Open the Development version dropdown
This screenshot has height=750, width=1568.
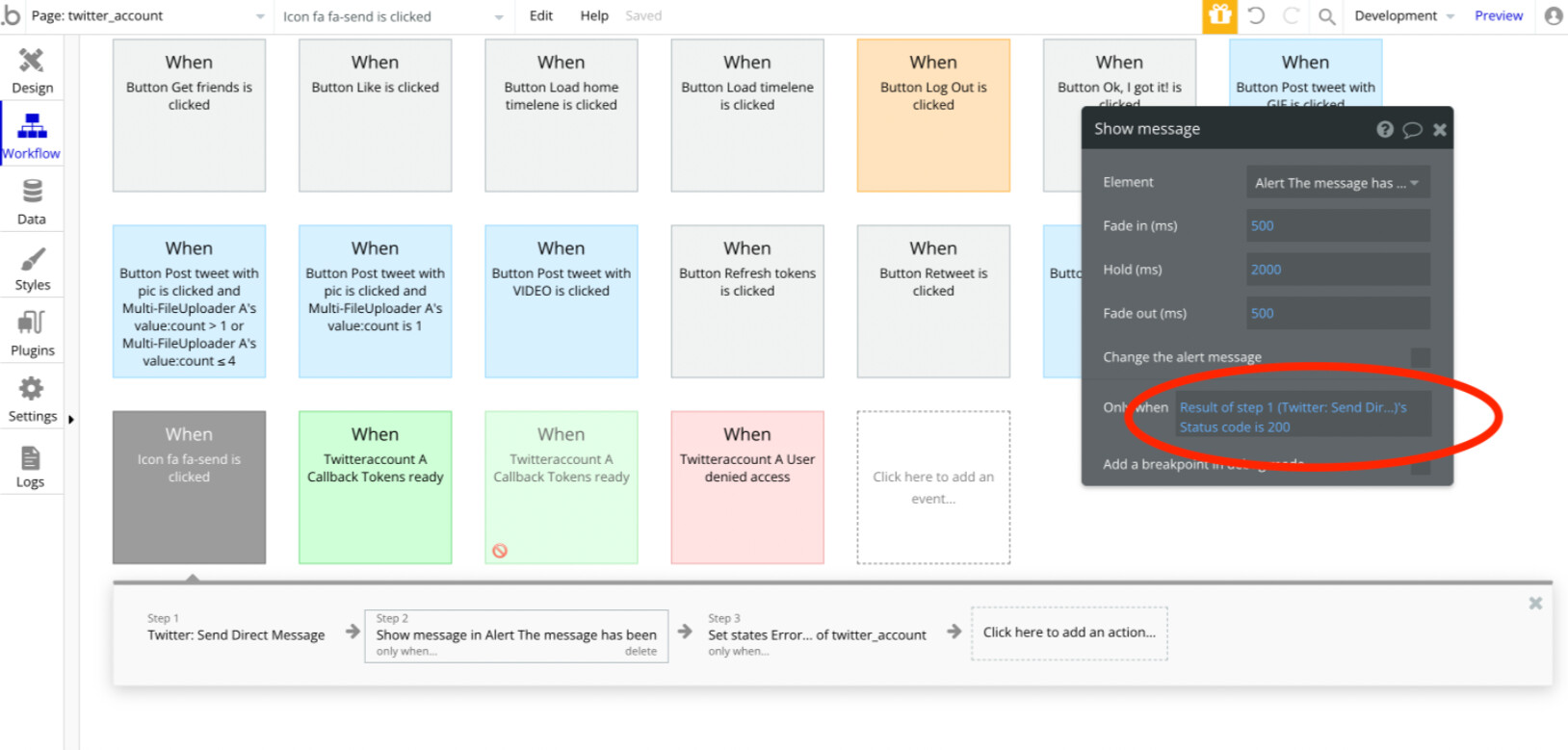click(x=1403, y=16)
